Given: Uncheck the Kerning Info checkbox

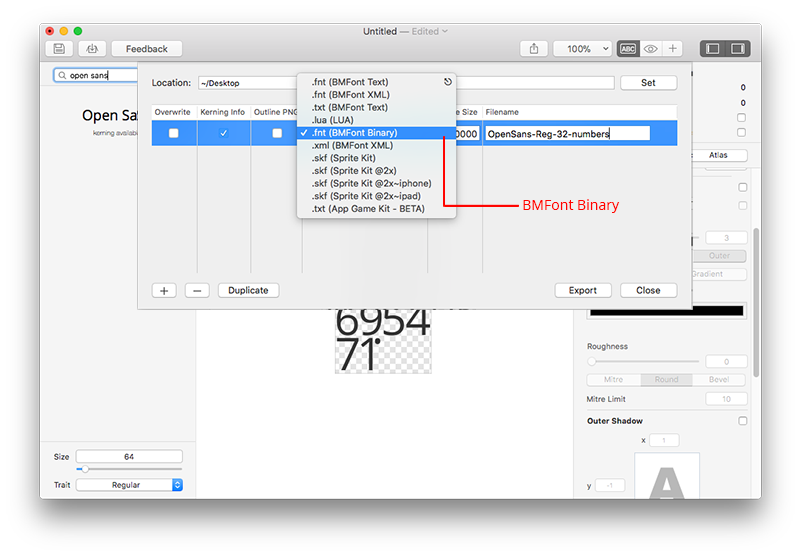Looking at the screenshot, I should (223, 133).
